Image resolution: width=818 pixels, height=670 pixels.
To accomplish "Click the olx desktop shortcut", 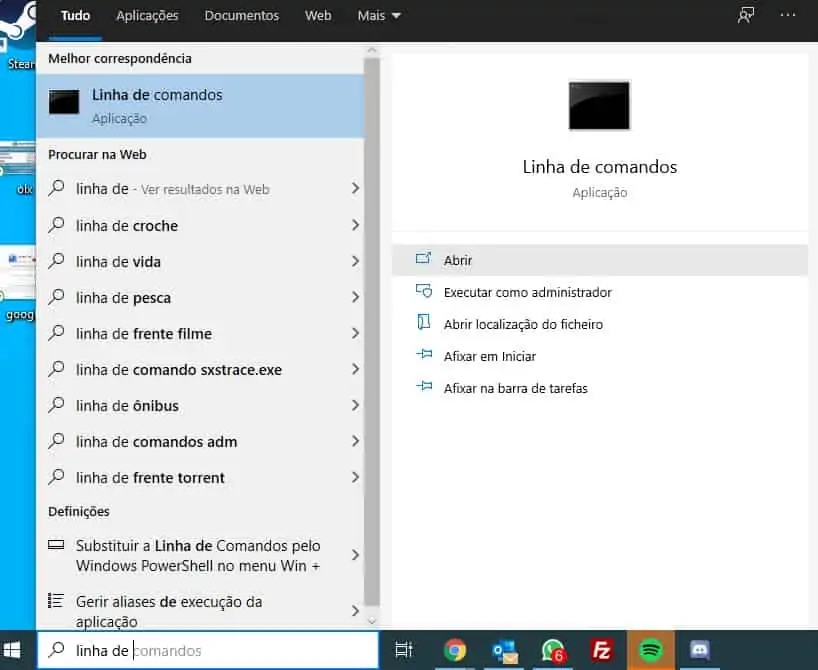I will point(18,167).
